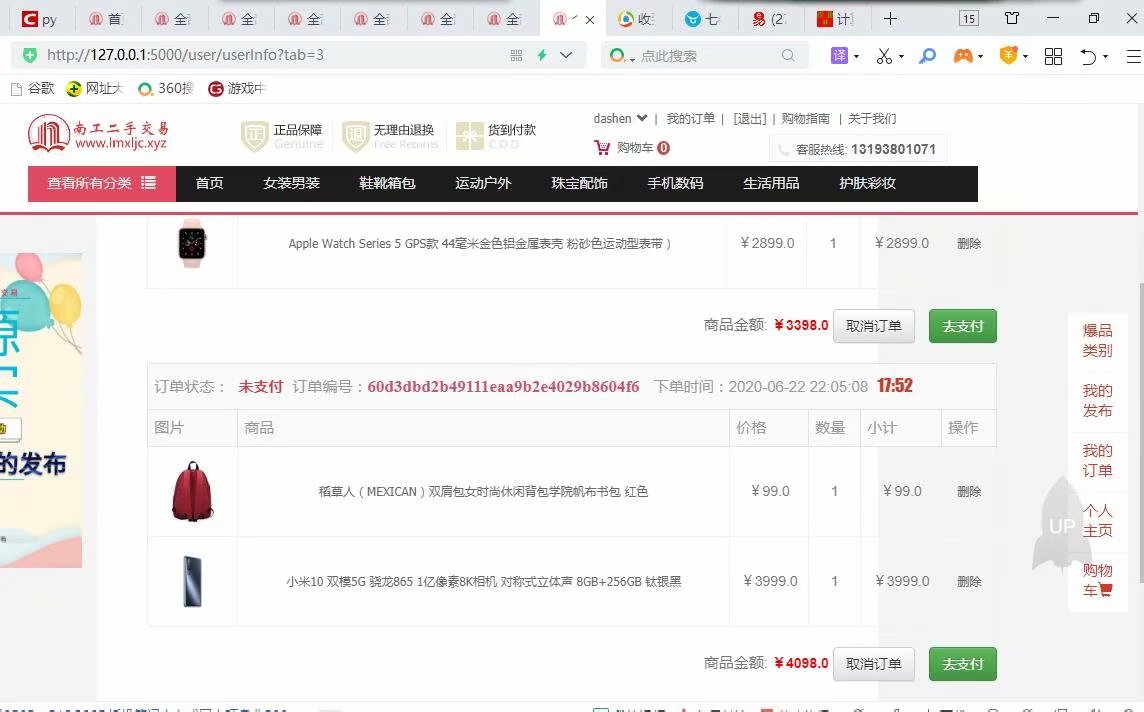Open the 关于我们 link
The image size is (1144, 712).
[872, 118]
